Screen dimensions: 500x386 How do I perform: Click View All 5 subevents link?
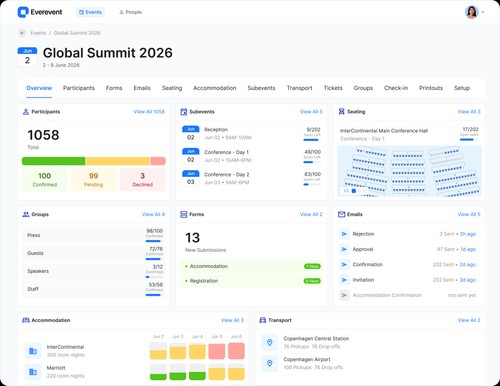pyautogui.click(x=311, y=112)
